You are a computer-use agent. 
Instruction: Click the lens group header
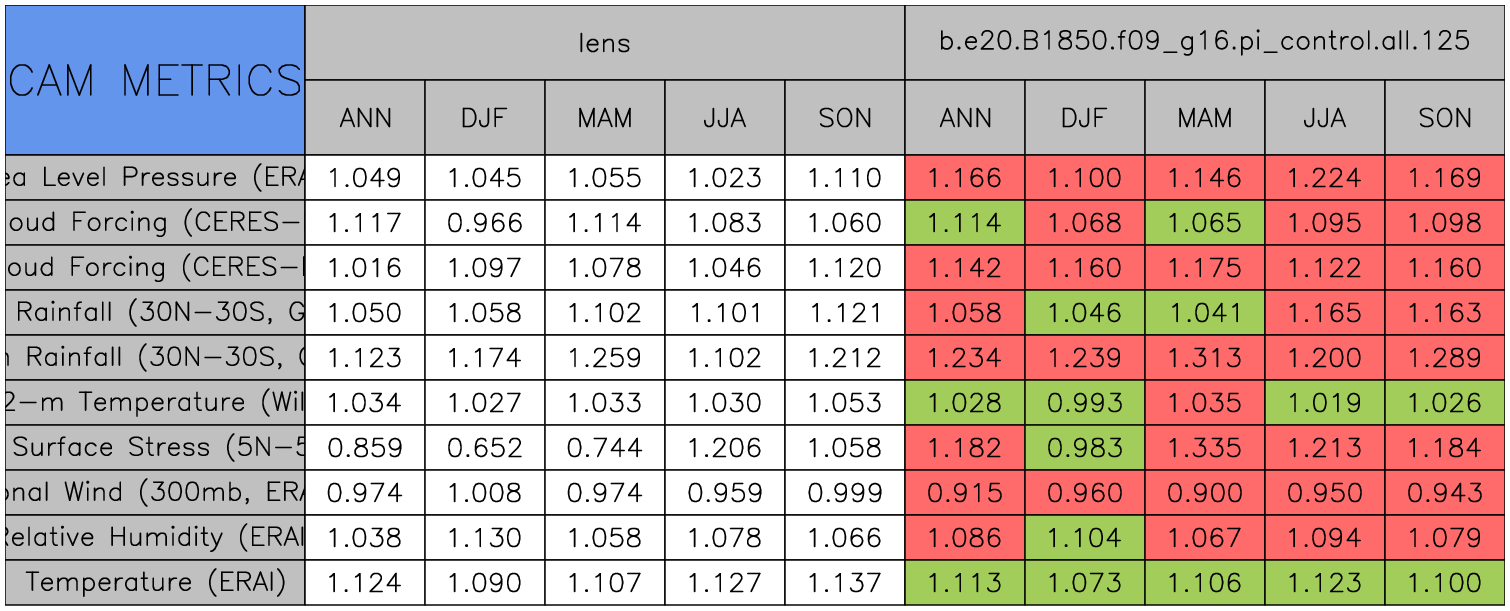(604, 43)
